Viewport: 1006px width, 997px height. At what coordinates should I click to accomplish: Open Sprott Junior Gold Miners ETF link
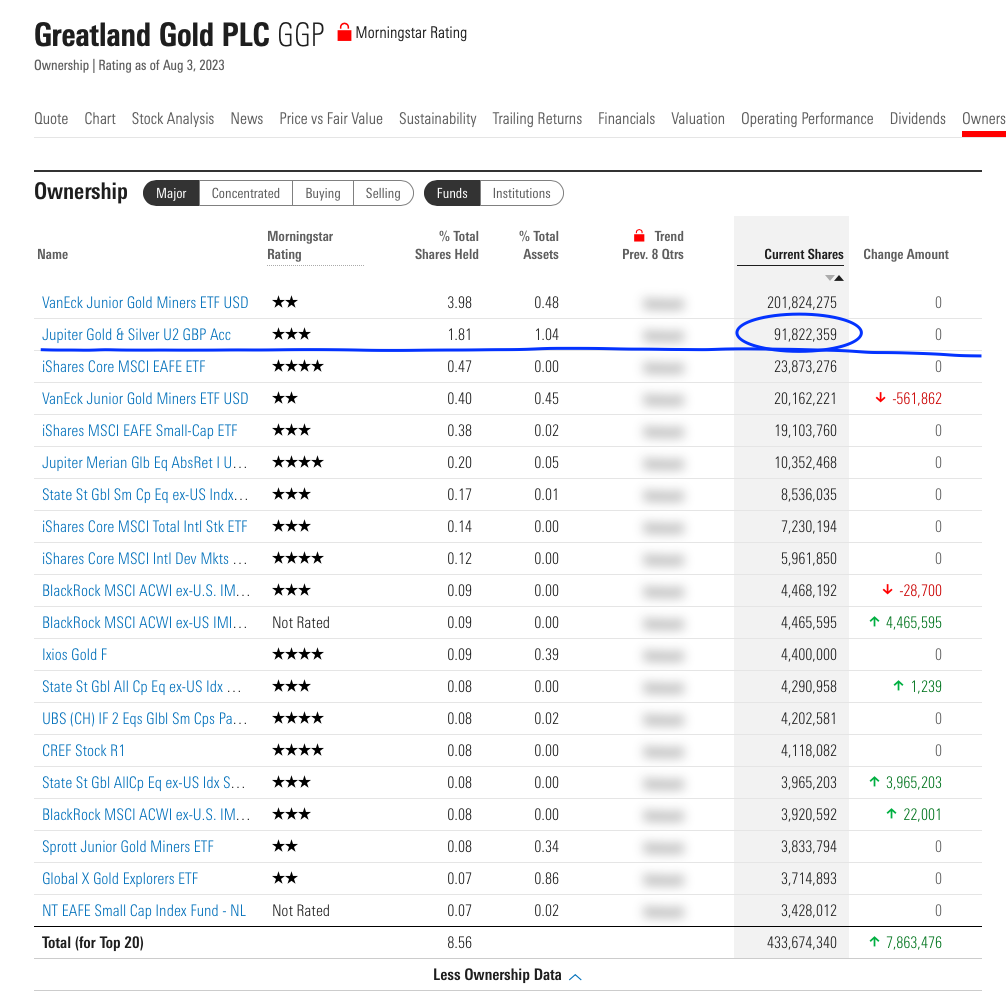(128, 847)
